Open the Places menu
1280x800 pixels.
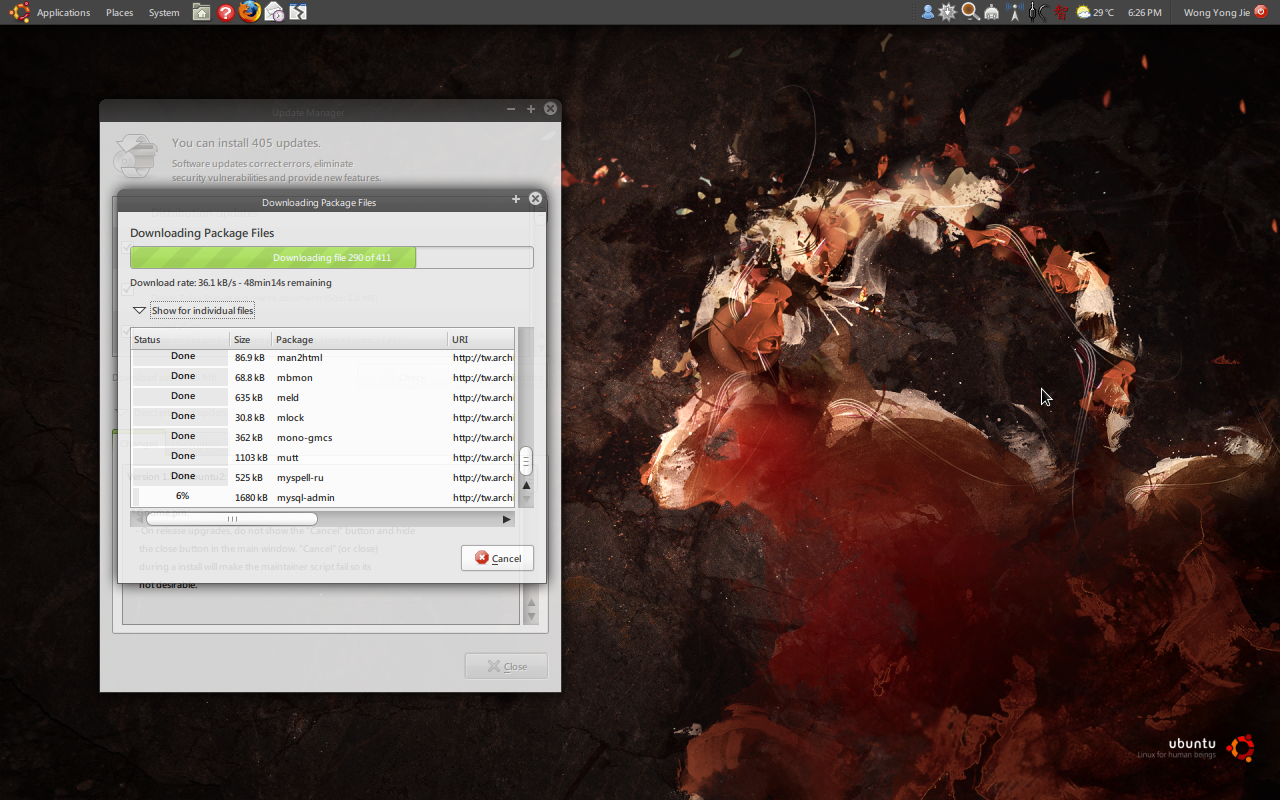(x=119, y=12)
